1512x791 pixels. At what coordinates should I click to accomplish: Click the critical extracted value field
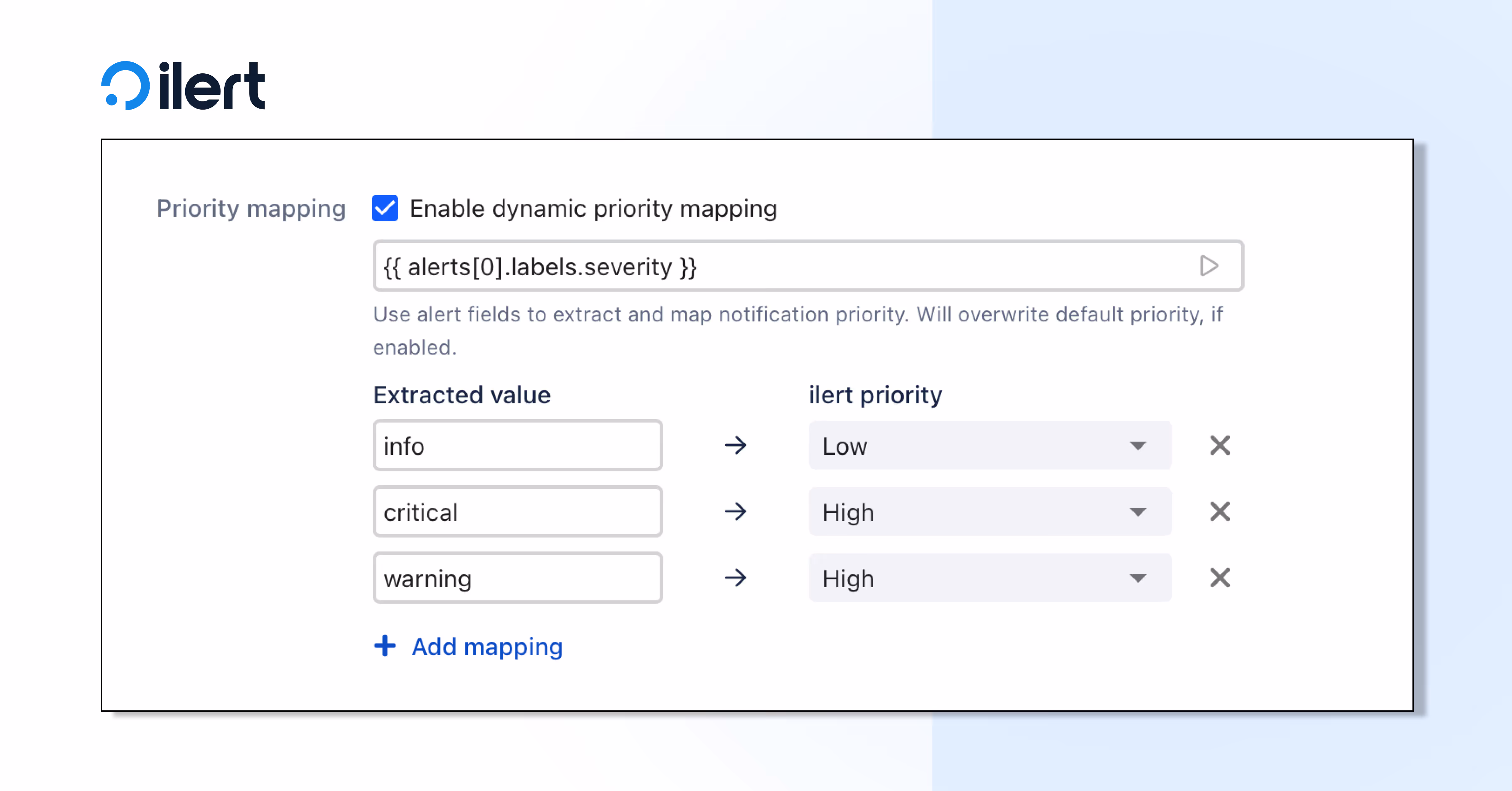point(517,512)
